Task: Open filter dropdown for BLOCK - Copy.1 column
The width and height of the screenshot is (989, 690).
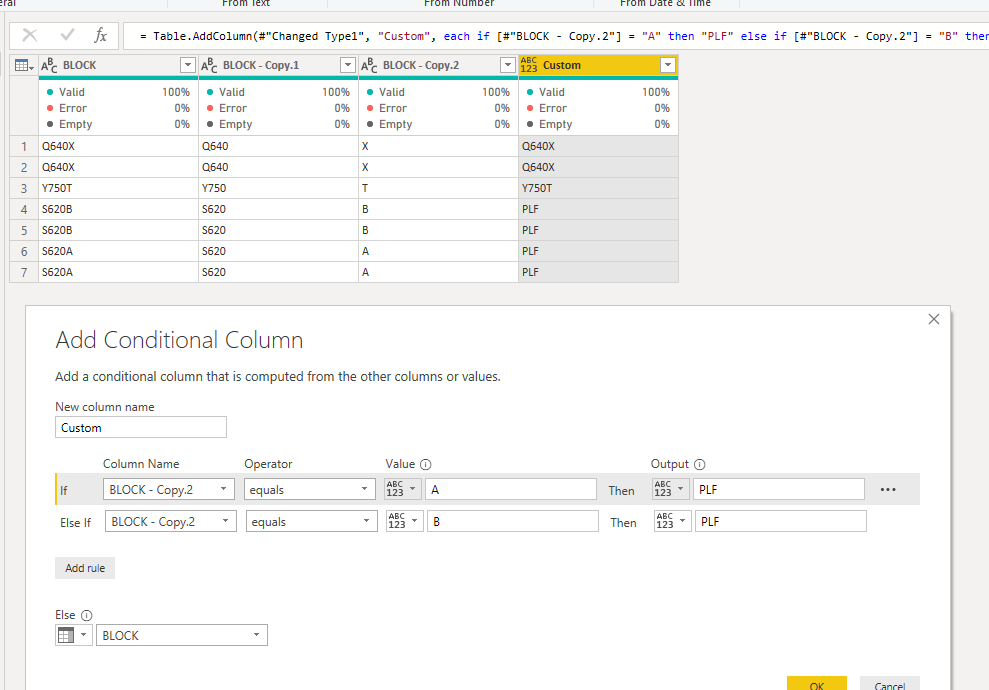Action: pos(348,65)
